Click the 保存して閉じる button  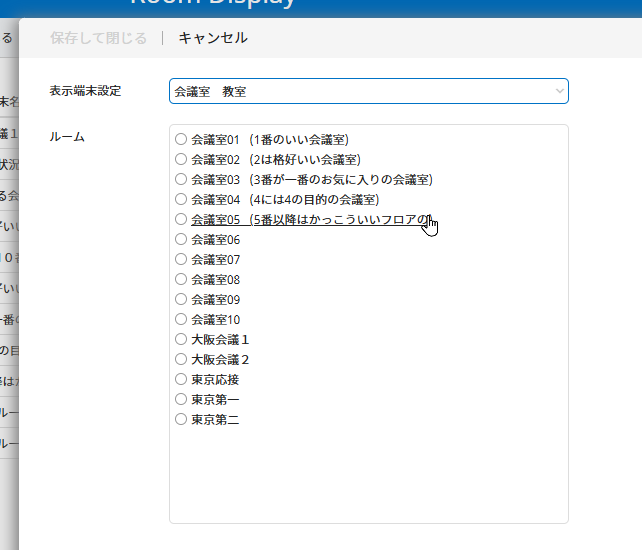point(98,38)
